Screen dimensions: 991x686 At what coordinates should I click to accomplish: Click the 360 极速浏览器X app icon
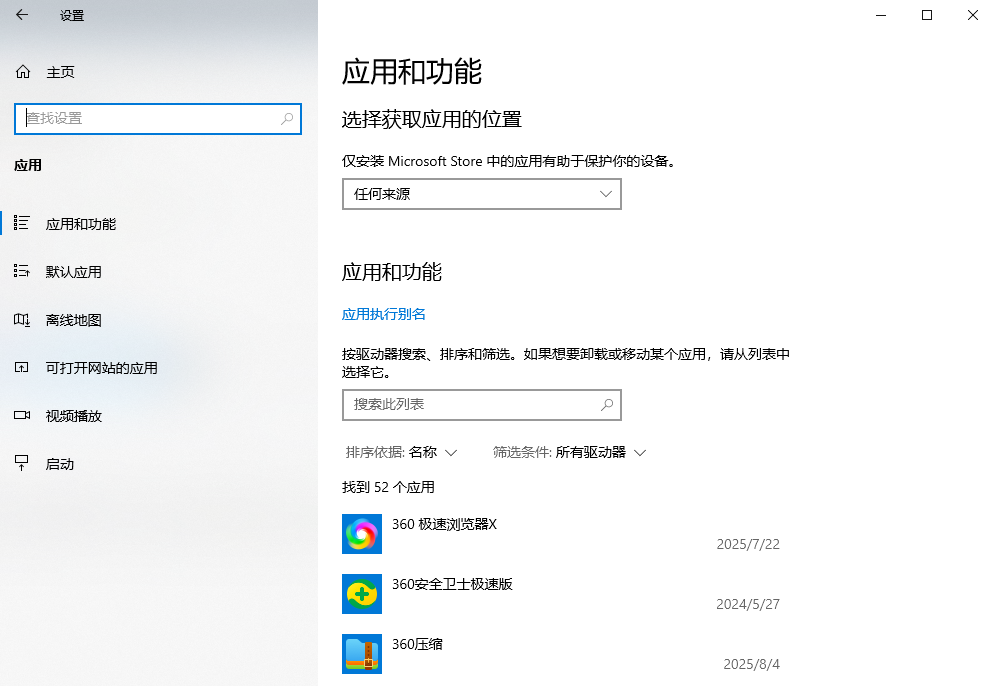click(x=362, y=534)
